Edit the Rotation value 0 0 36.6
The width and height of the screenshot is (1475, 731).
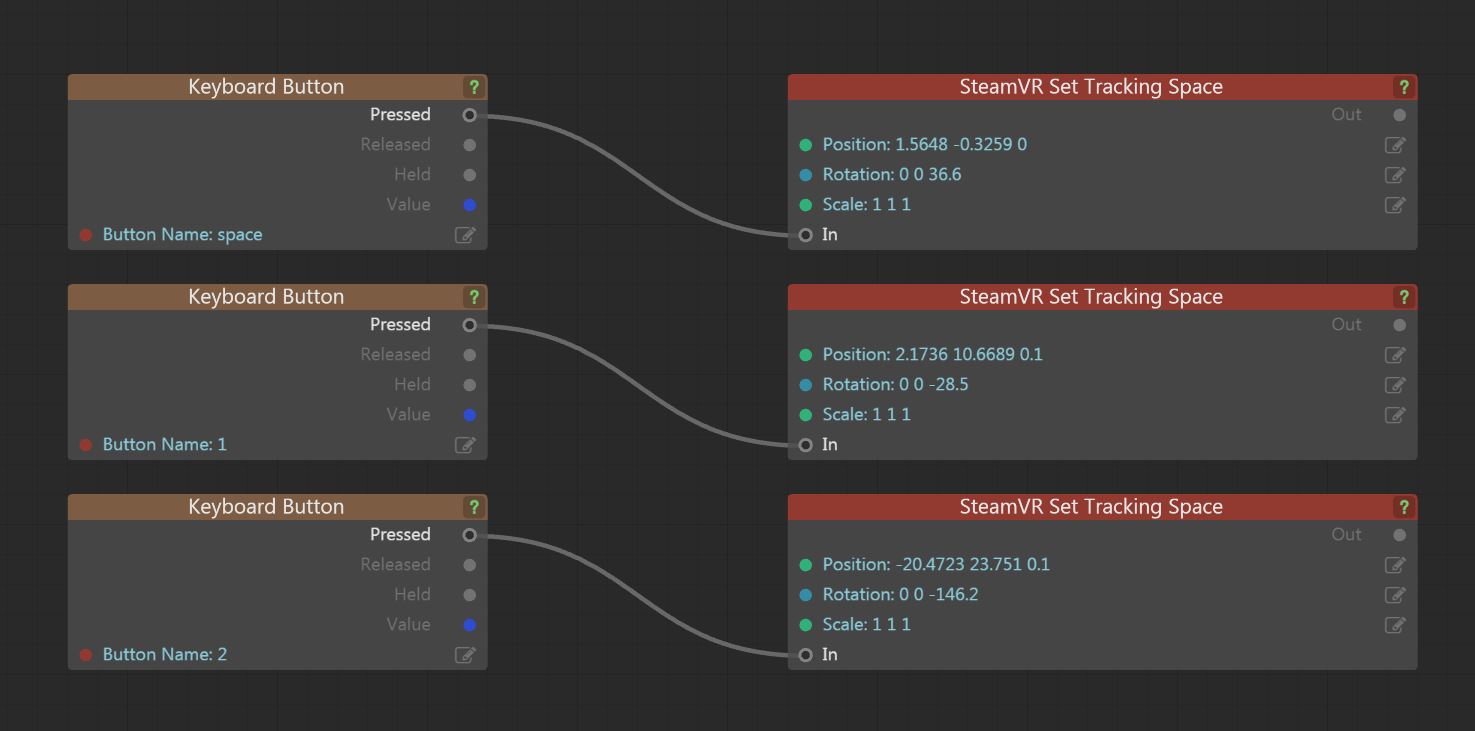(x=1394, y=174)
